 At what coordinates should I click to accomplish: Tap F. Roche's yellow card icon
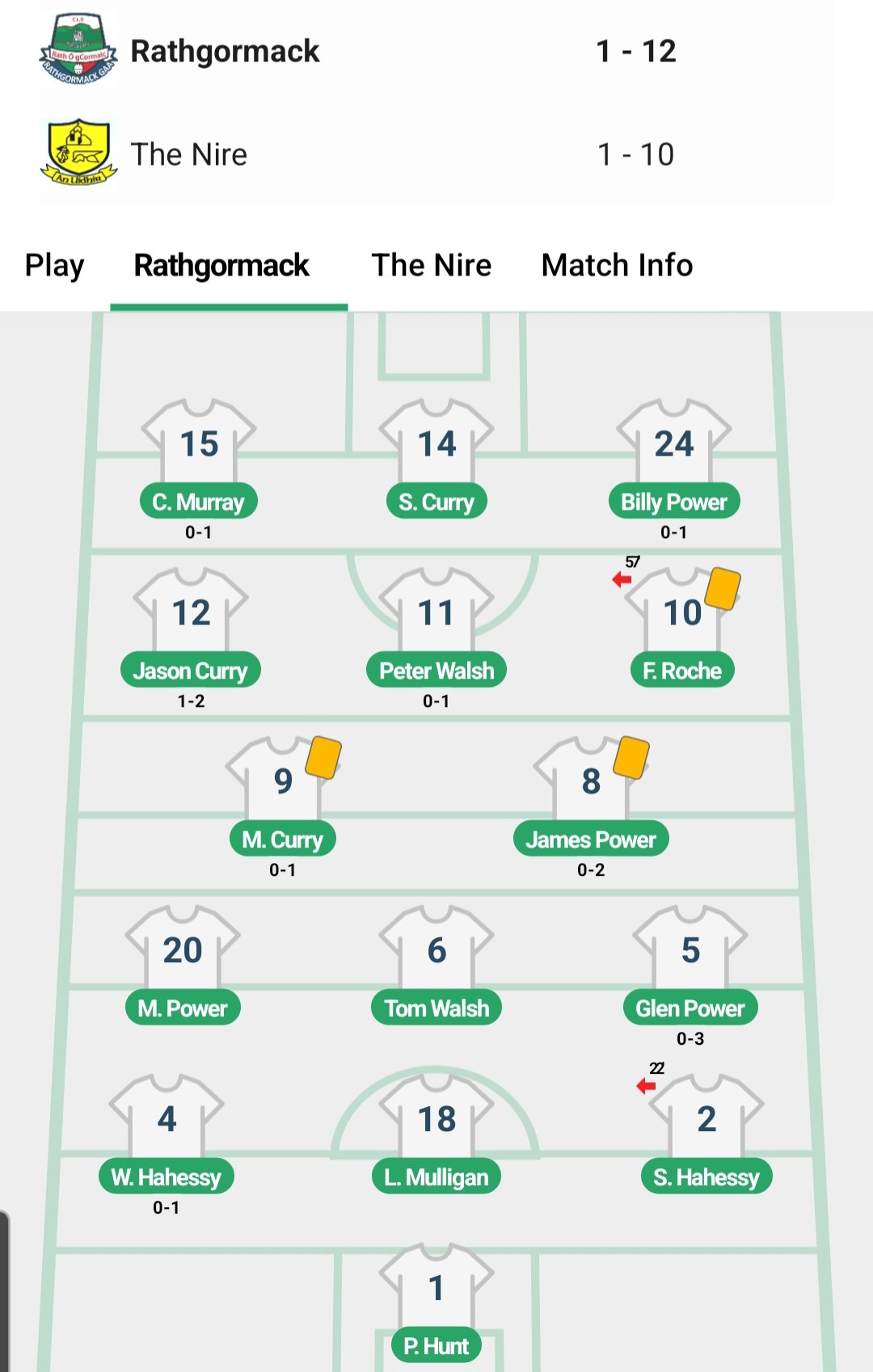(723, 587)
